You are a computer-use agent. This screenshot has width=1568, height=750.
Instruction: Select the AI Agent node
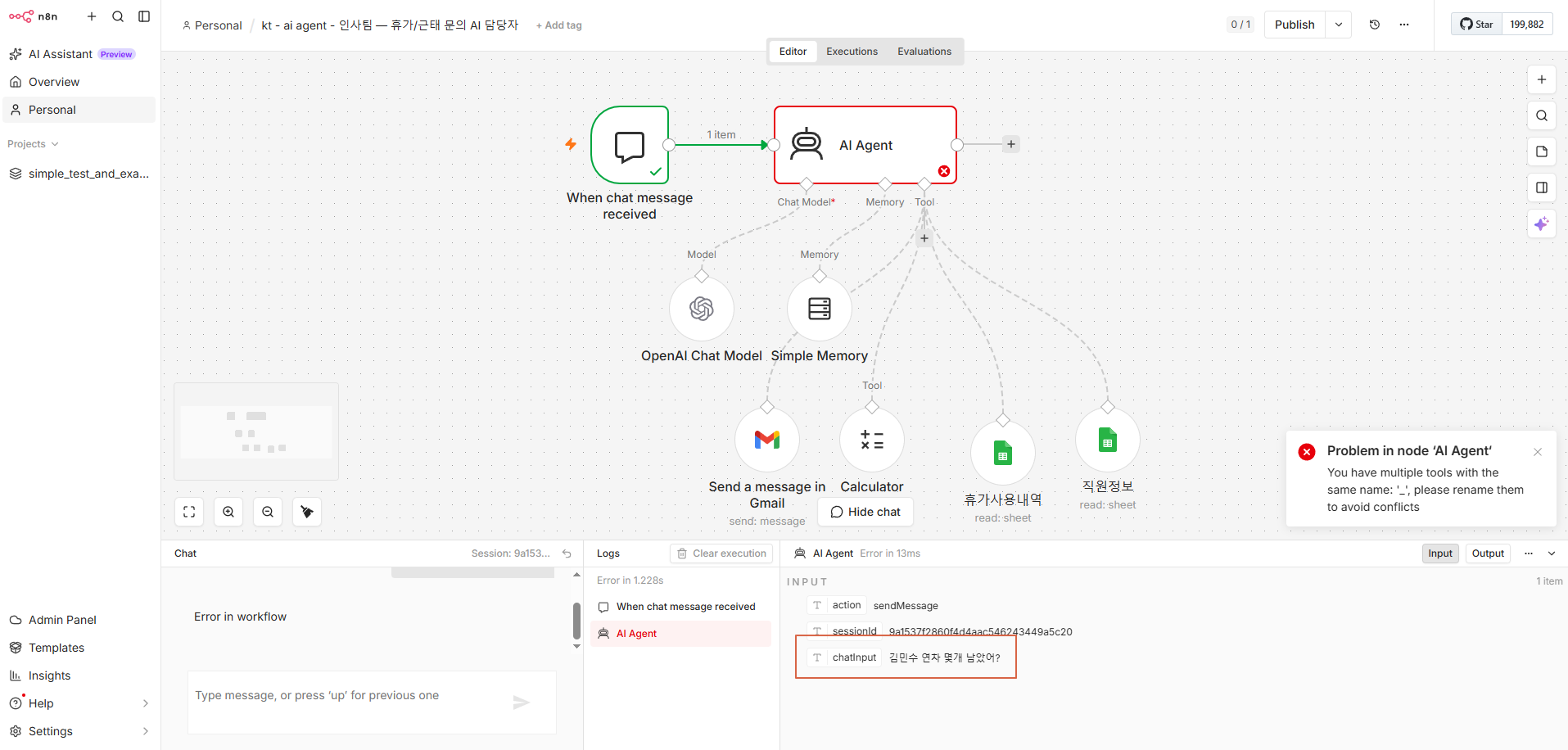tap(865, 145)
